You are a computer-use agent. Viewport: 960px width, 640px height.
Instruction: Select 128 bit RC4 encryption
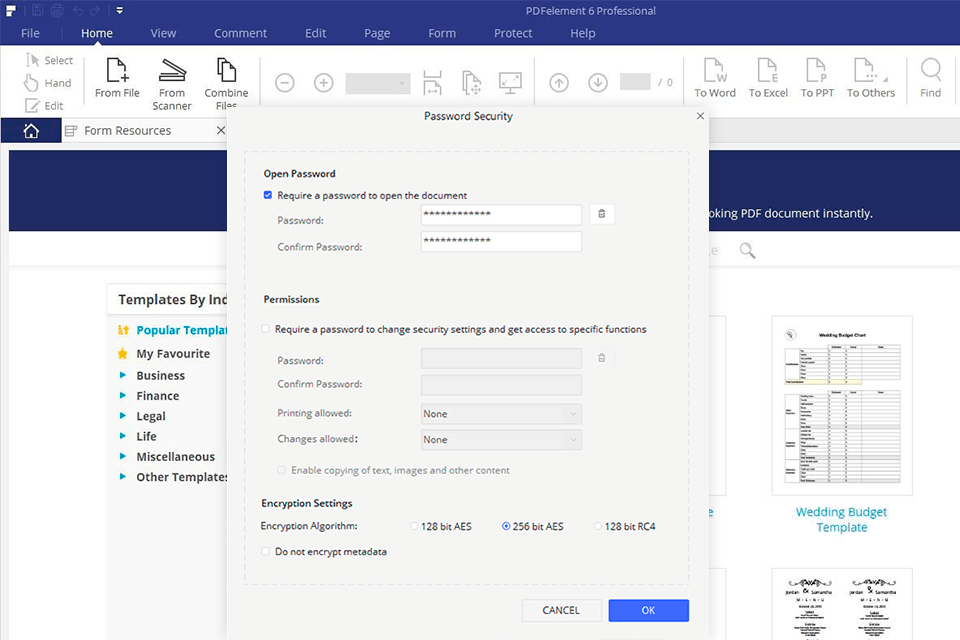(598, 526)
